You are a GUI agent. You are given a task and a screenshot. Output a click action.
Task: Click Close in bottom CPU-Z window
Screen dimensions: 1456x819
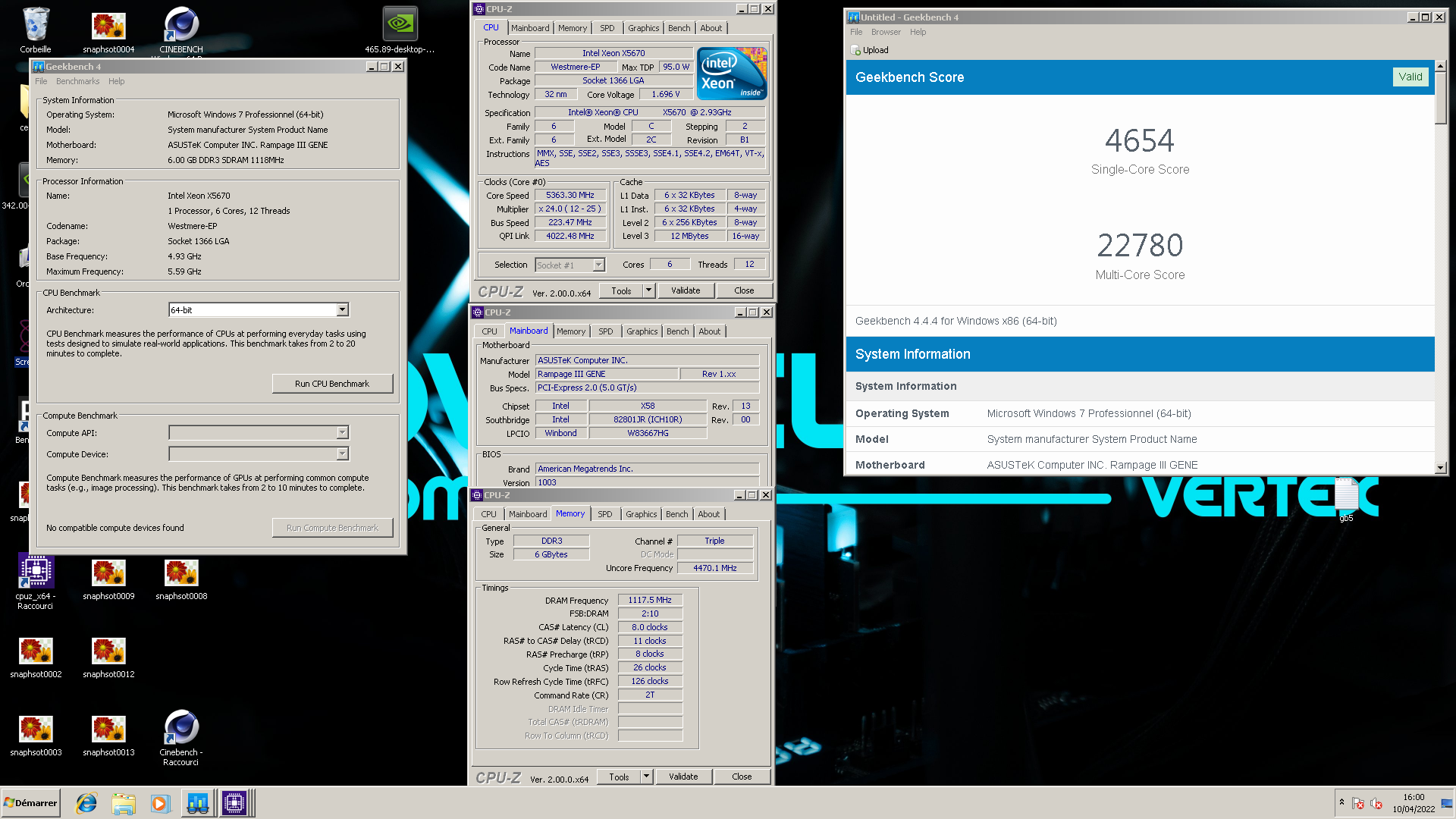point(742,777)
